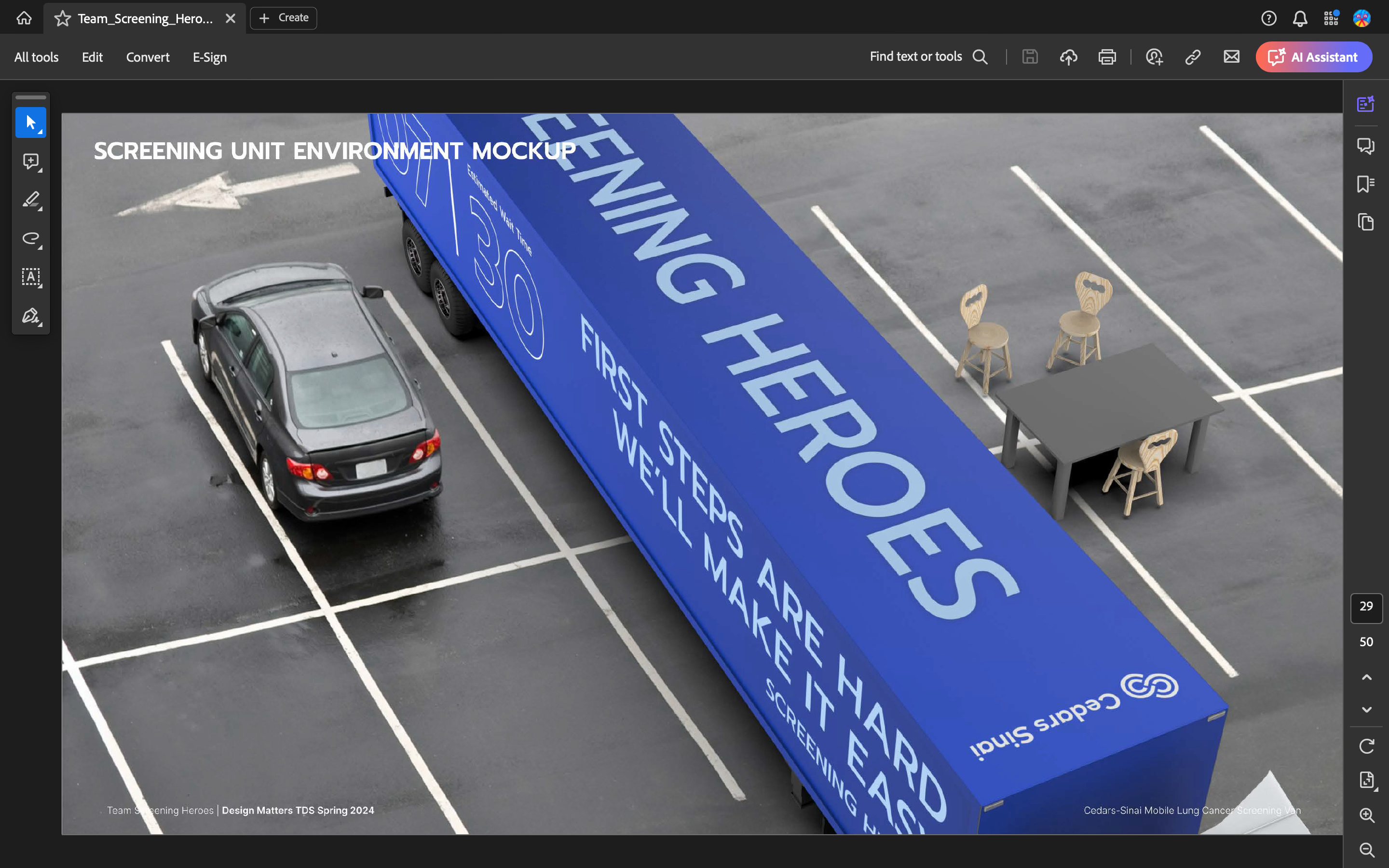The image size is (1389, 868).
Task: Click the Create new button
Action: [x=284, y=18]
